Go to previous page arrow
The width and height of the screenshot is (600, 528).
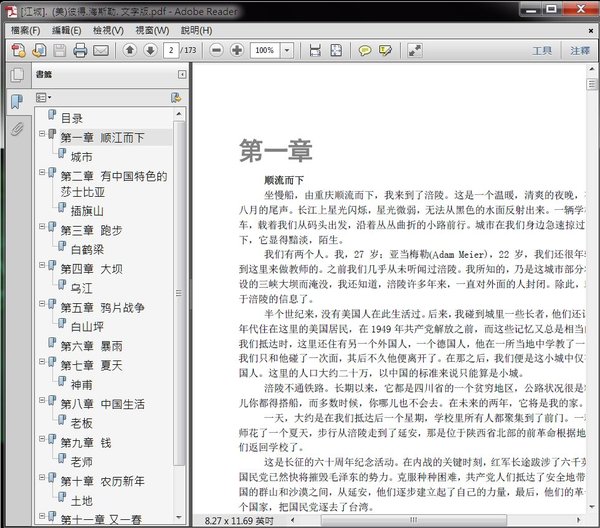coord(130,50)
